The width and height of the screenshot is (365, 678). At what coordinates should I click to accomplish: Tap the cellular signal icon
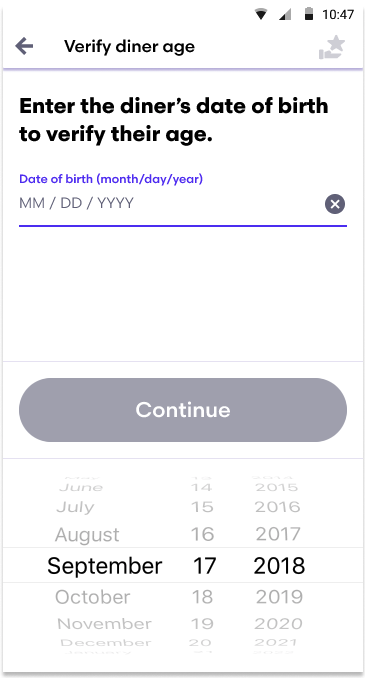285,14
